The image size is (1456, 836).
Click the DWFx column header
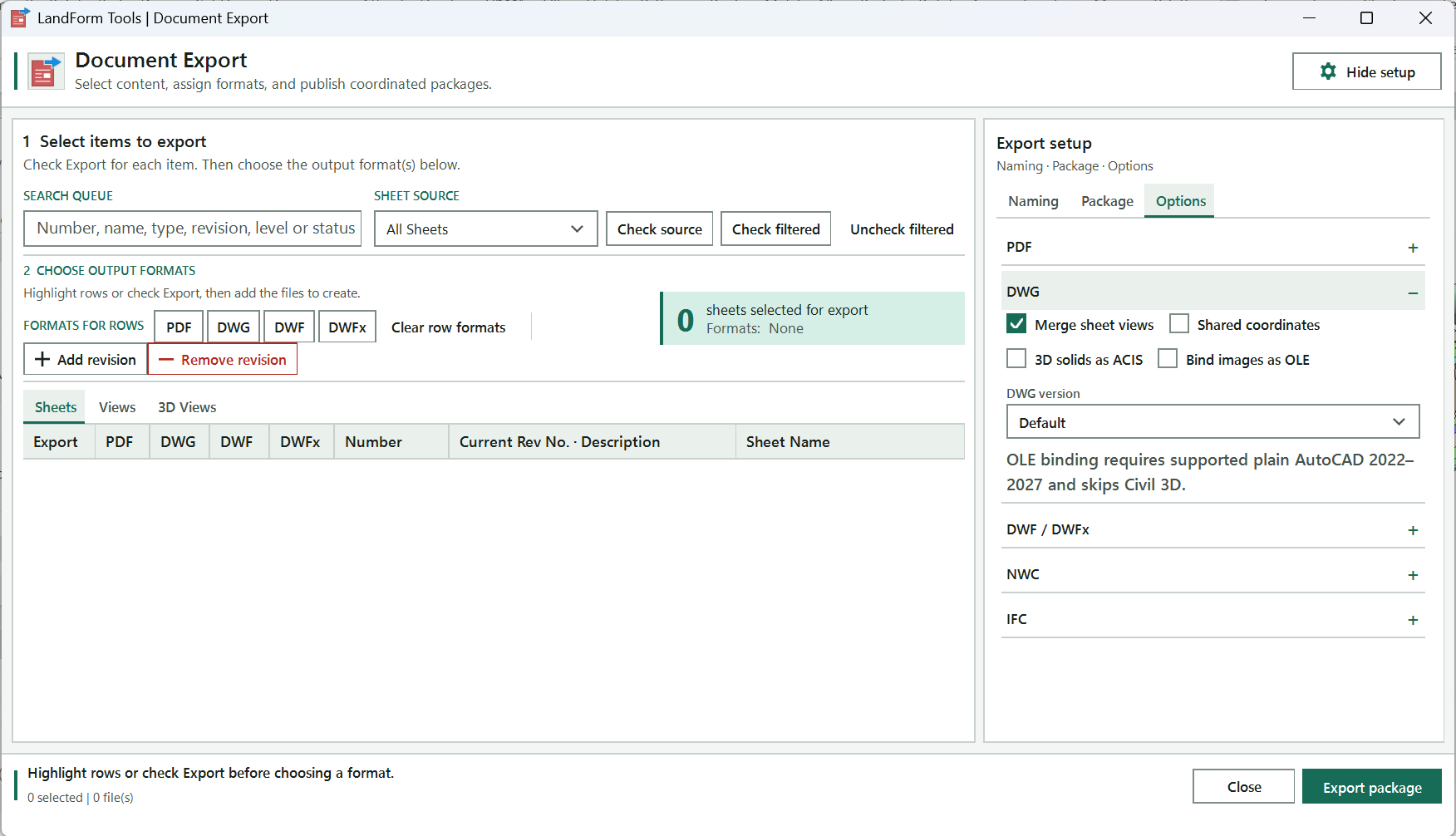[302, 441]
